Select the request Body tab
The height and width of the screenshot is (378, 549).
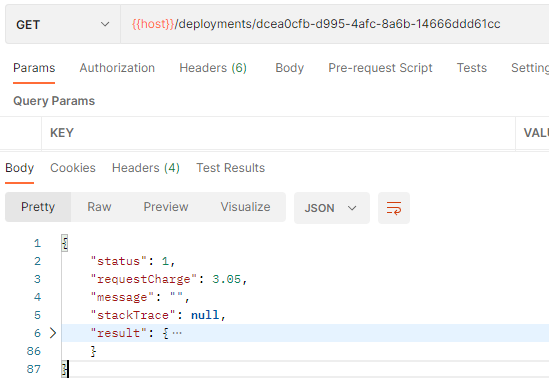tap(289, 68)
